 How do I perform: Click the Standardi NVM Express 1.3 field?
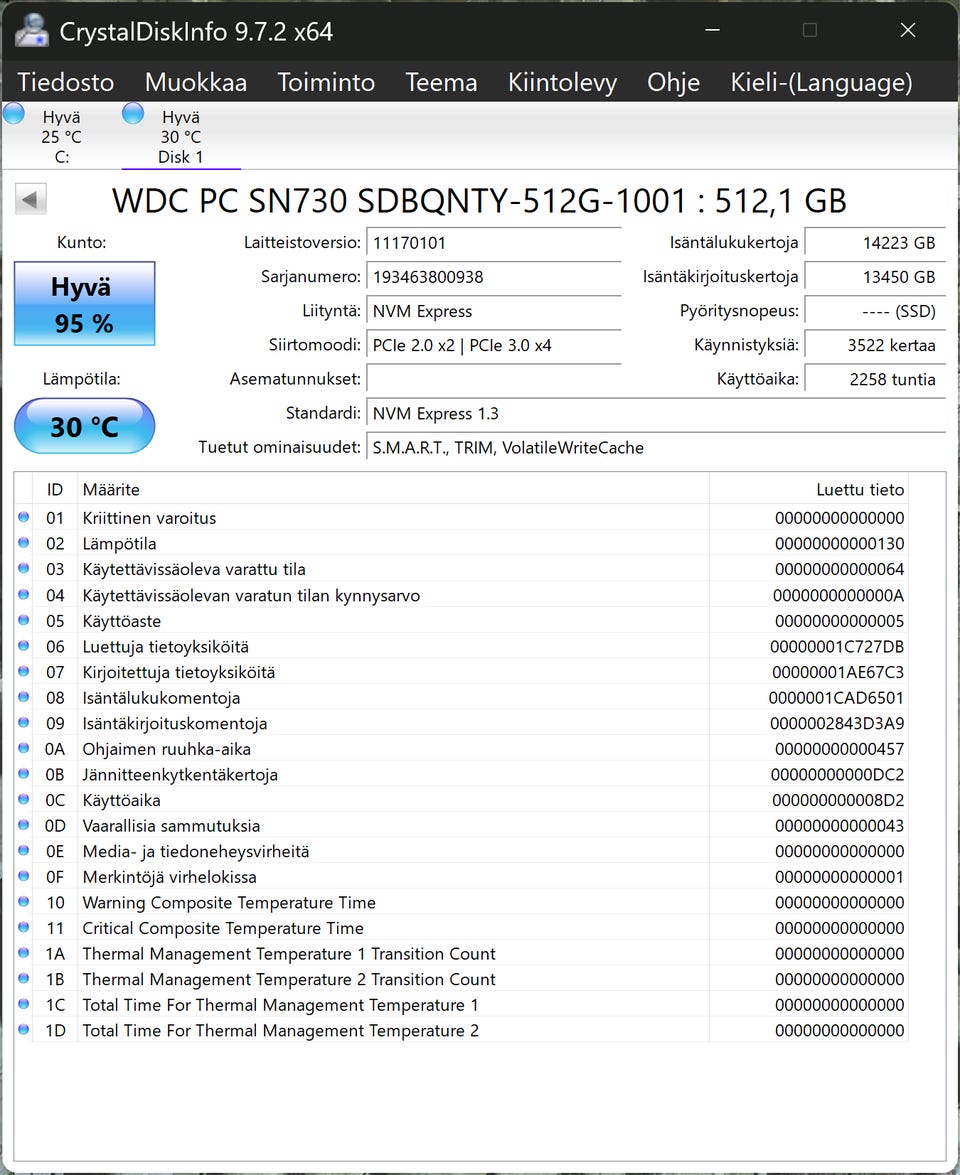click(x=656, y=414)
